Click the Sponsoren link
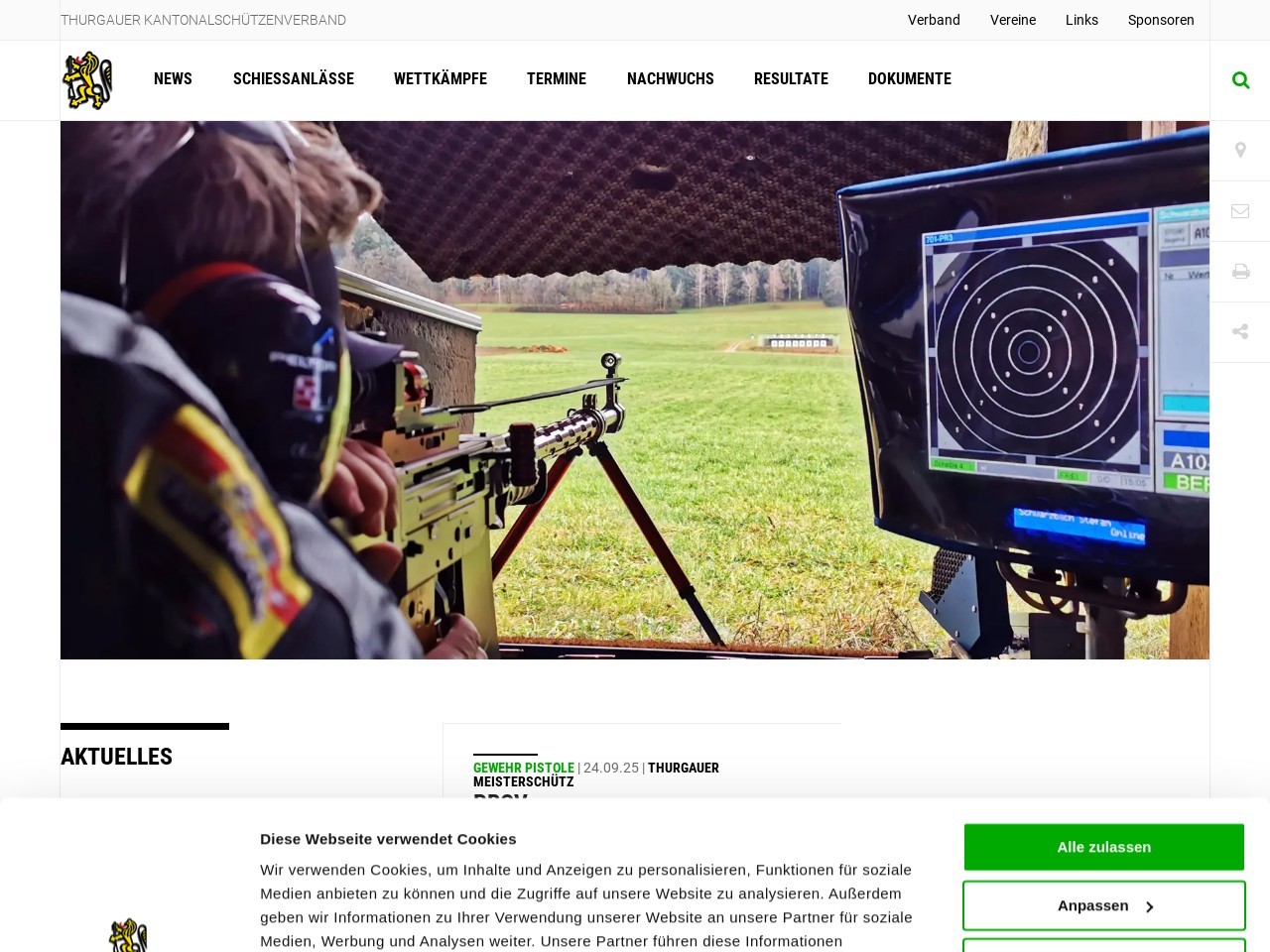The image size is (1270, 952). 1160,20
